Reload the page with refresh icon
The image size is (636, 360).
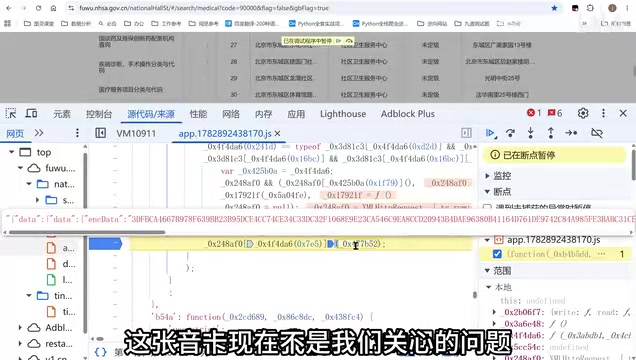click(x=39, y=8)
